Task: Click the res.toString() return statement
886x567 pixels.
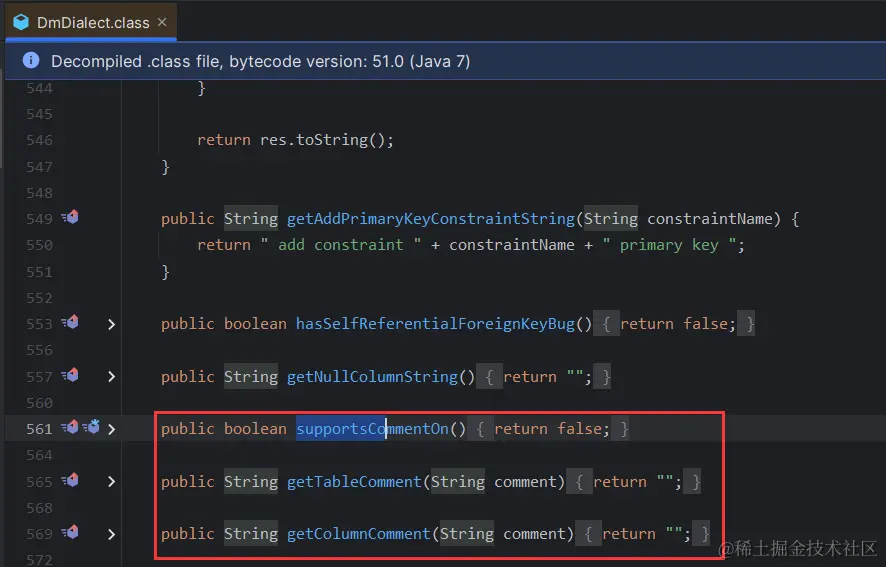Action: (295, 140)
